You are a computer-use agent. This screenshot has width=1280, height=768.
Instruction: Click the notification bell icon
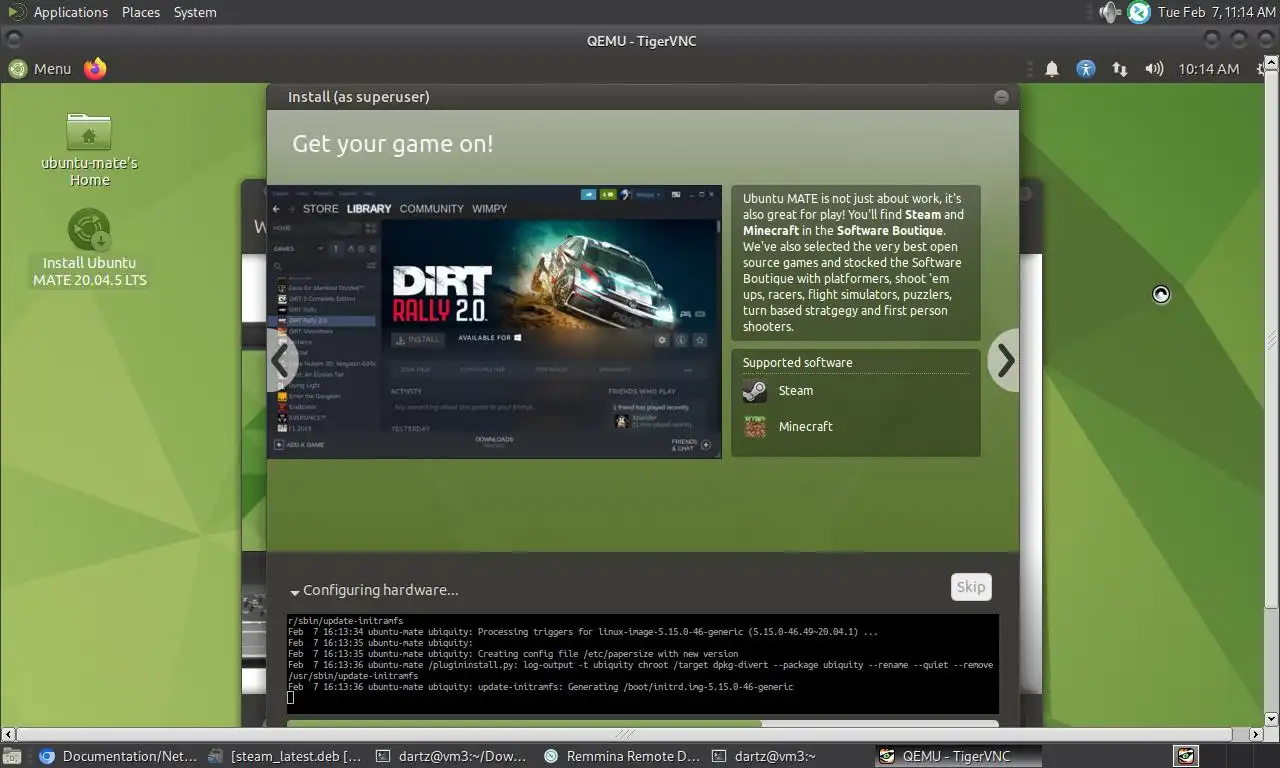pyautogui.click(x=1052, y=69)
